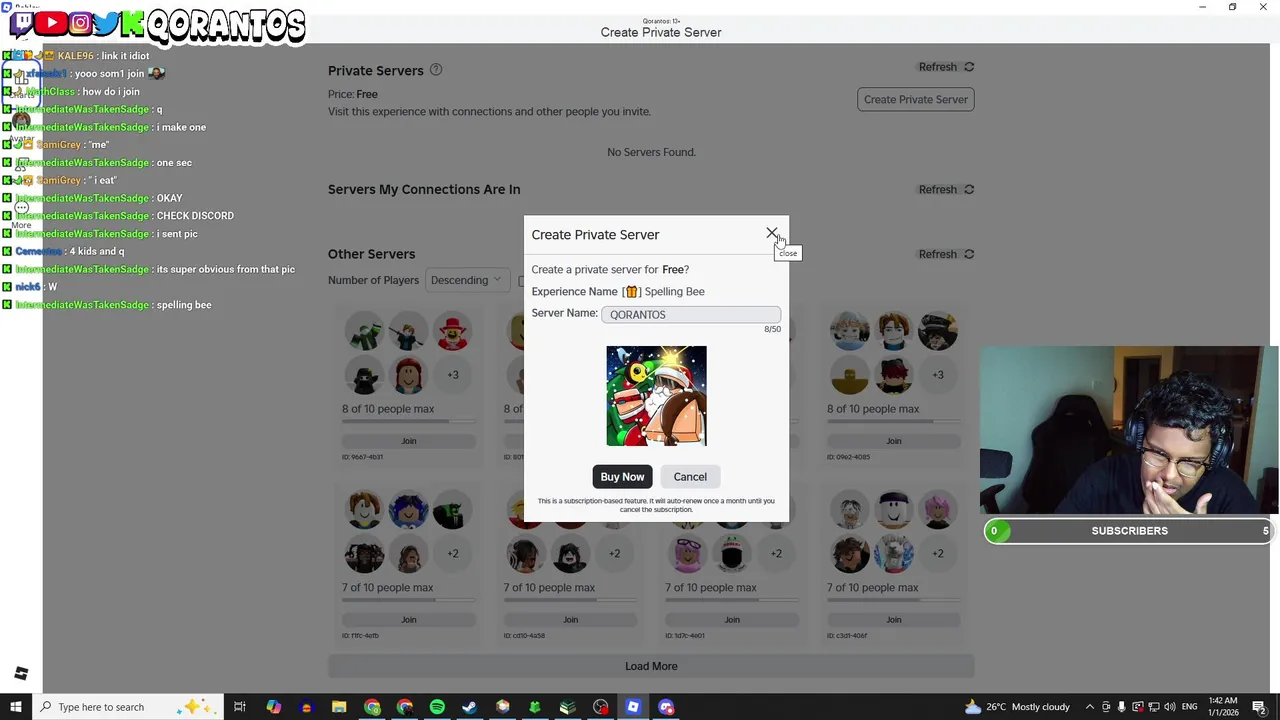Click the 'No Servers Found.' text
Image resolution: width=1280 pixels, height=720 pixels.
click(x=651, y=152)
